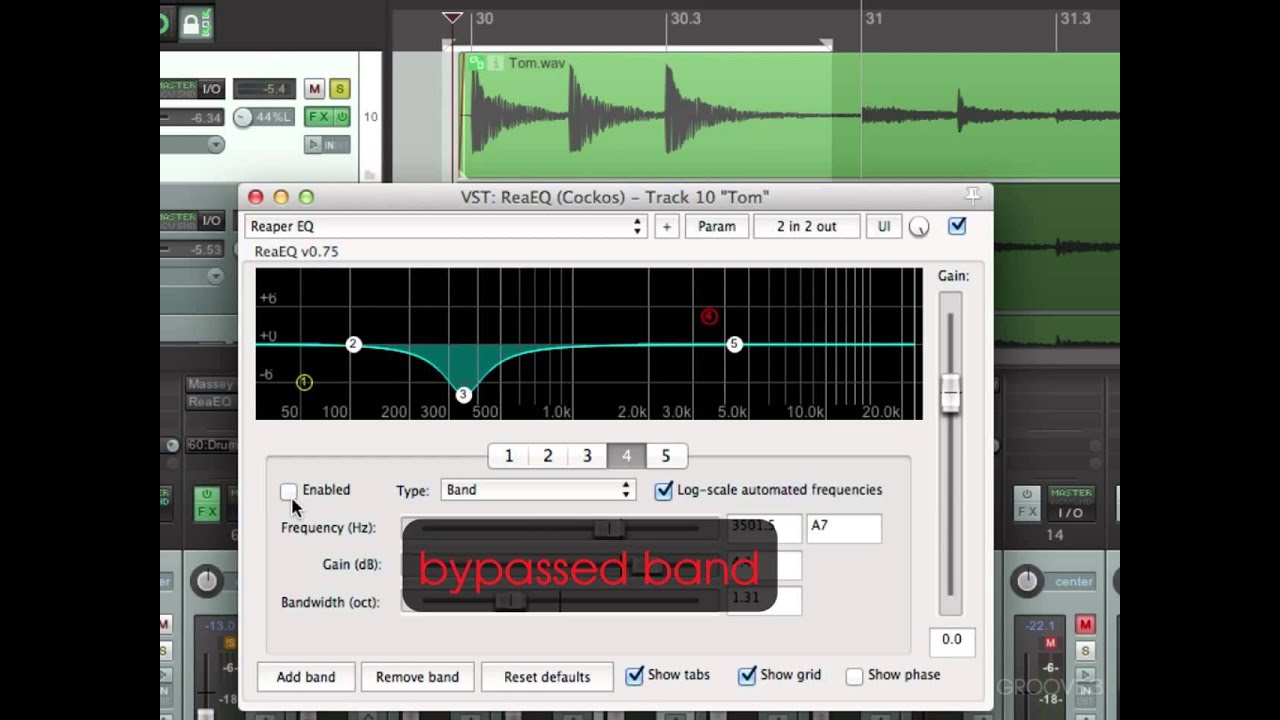Screen dimensions: 1280x720
Task: Select EQ band point 2 in graph
Action: click(x=353, y=344)
